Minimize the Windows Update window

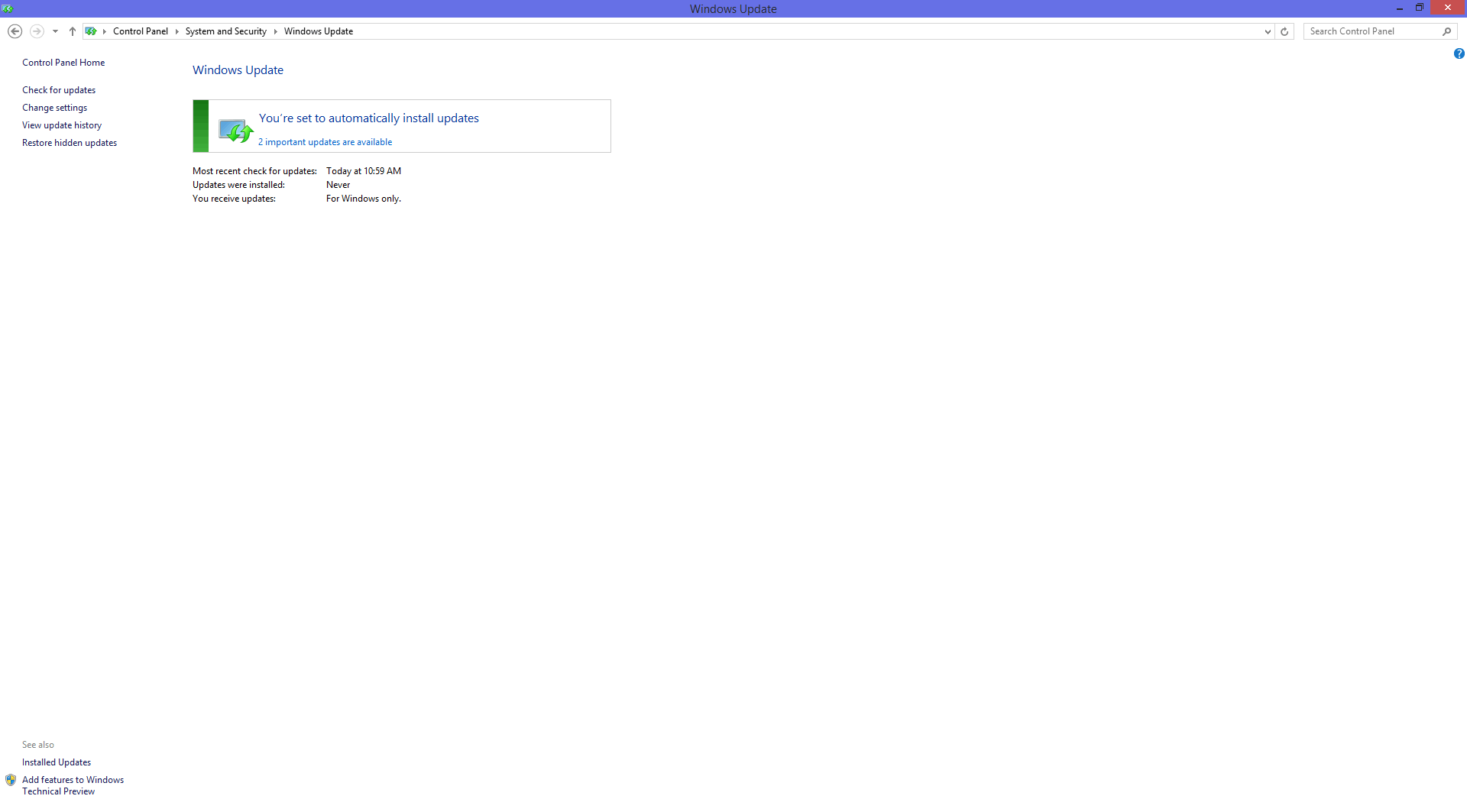pos(1400,8)
